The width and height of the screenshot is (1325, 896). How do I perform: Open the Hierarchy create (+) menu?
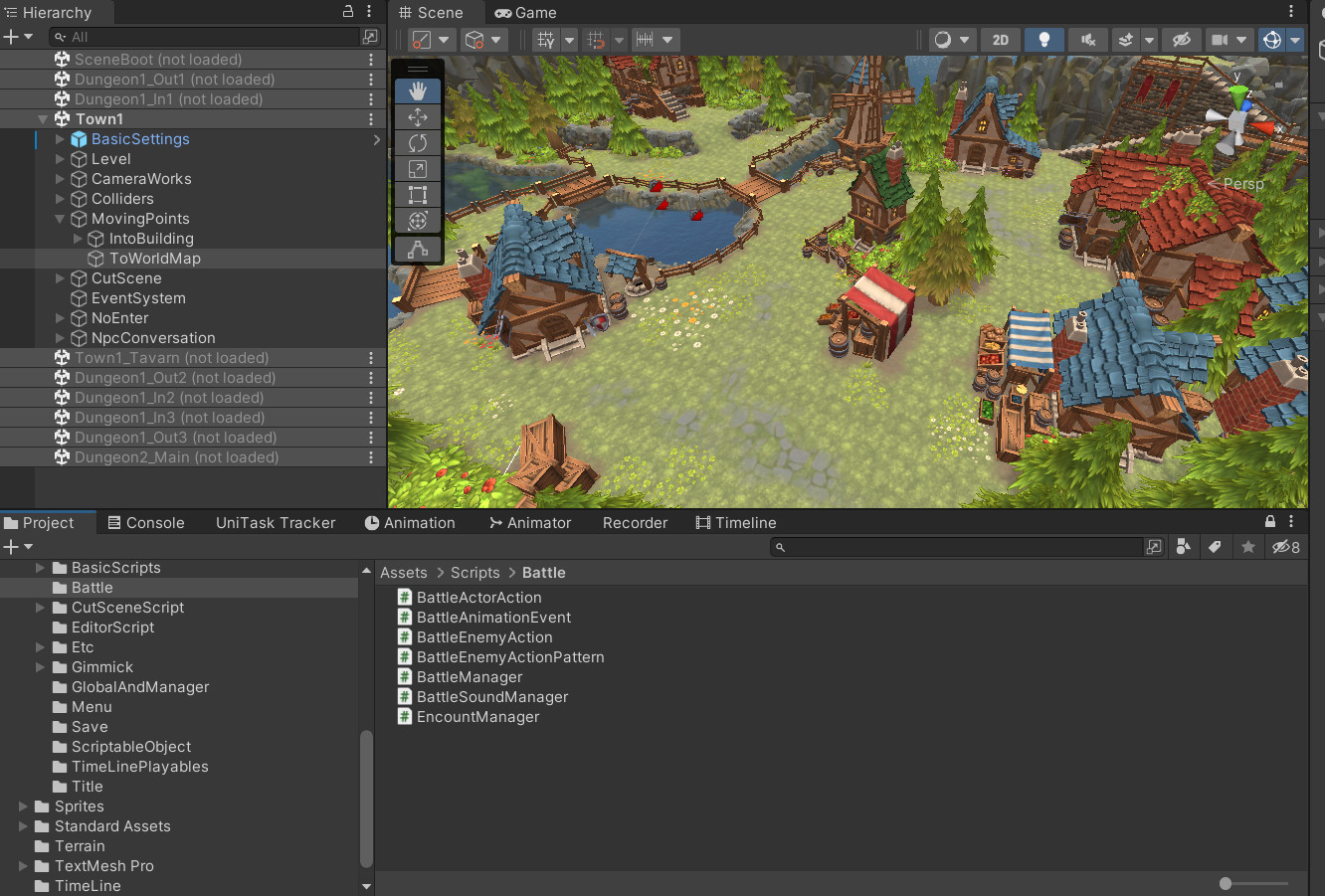tap(10, 37)
